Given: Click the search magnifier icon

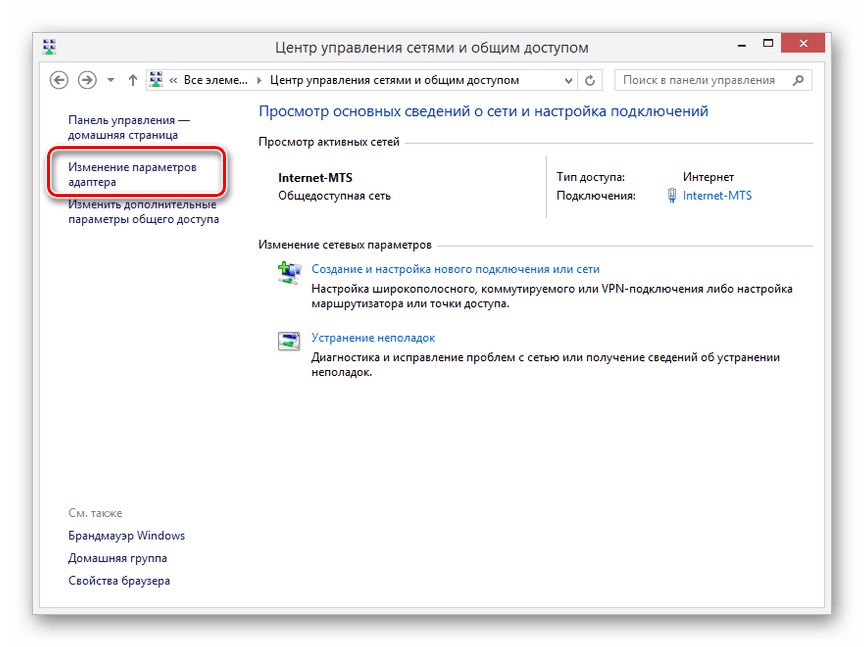Looking at the screenshot, I should [798, 80].
